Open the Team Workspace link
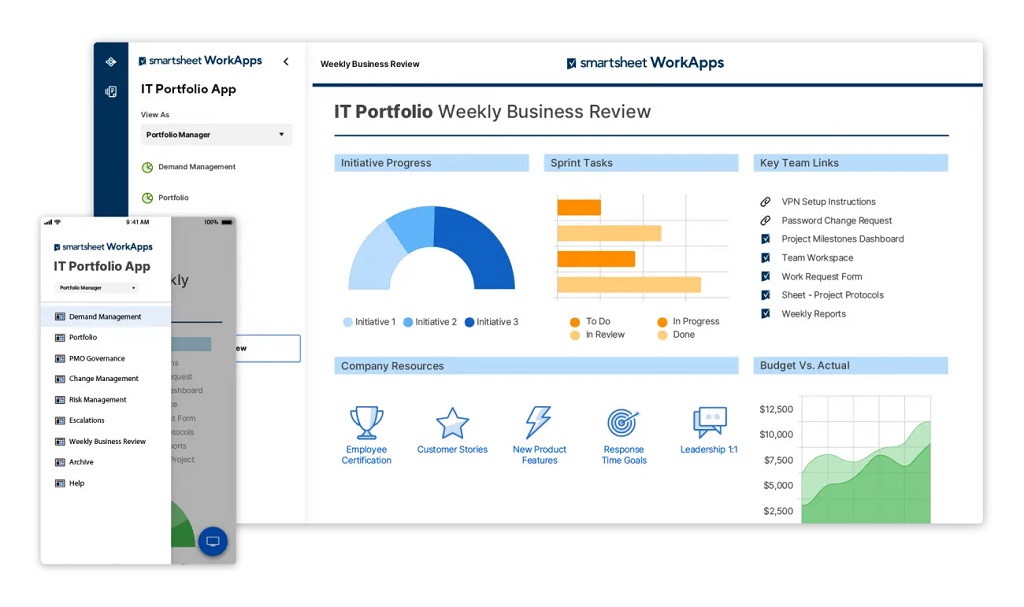Image resolution: width=1024 pixels, height=607 pixels. click(817, 258)
